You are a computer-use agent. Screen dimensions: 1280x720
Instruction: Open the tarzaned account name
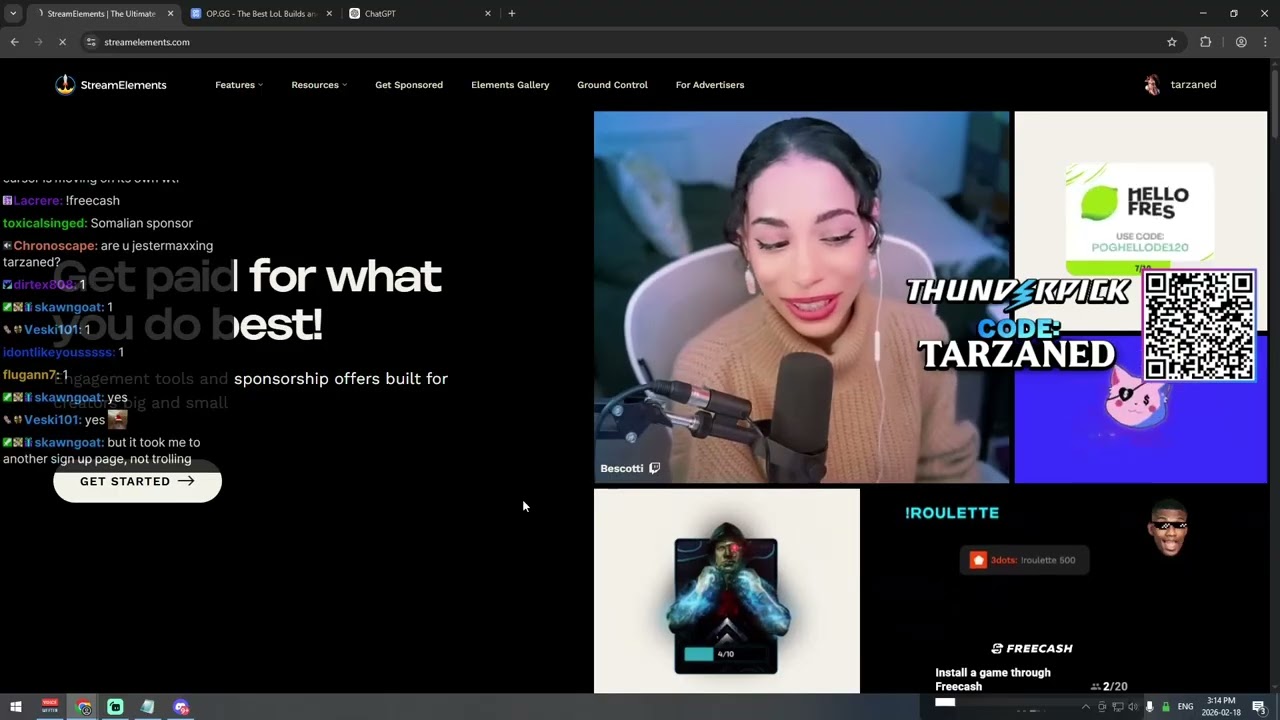[1193, 85]
